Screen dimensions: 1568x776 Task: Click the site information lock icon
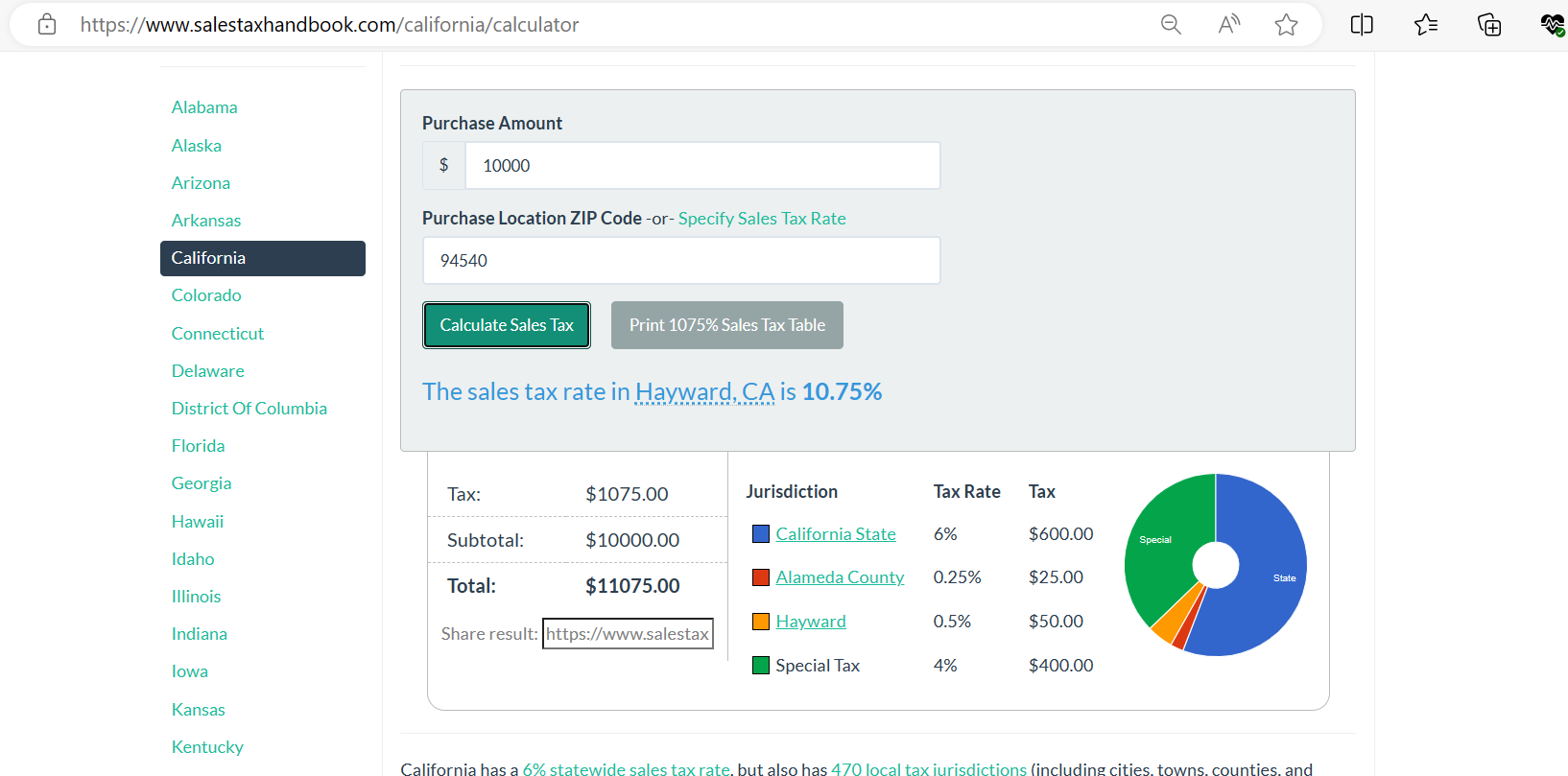(46, 25)
